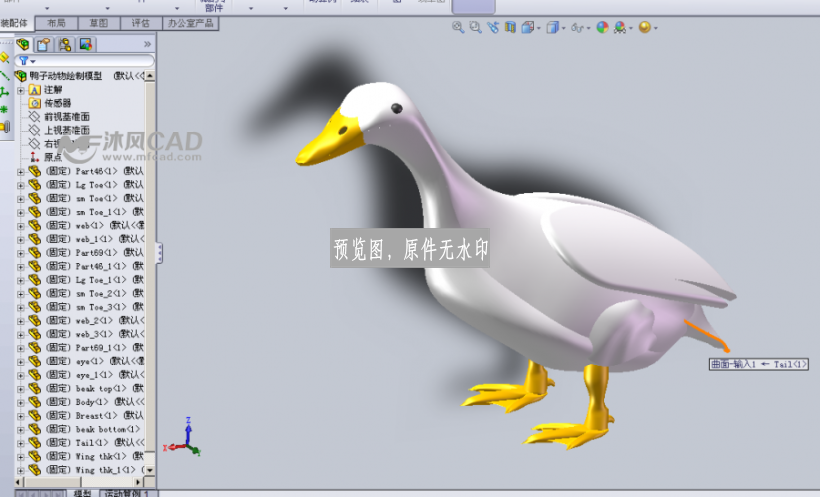Switch to the PropertyManager tab
820x497 pixels.
(44, 44)
